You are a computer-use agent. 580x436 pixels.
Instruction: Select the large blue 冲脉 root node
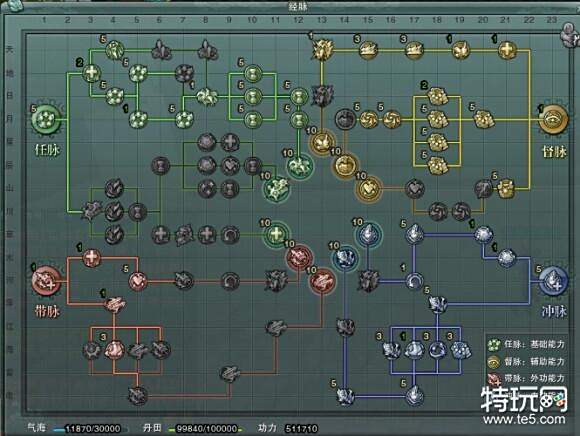(x=553, y=281)
